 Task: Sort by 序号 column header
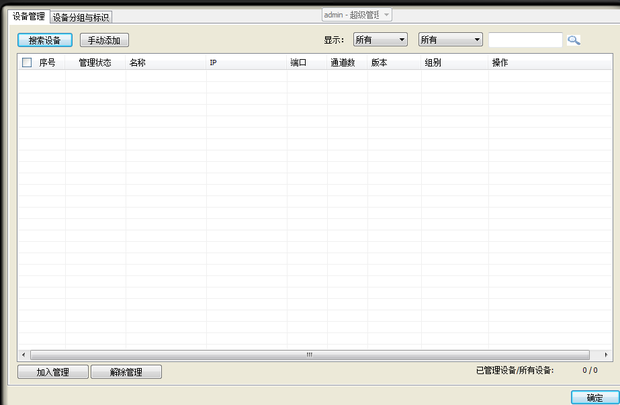click(x=47, y=62)
